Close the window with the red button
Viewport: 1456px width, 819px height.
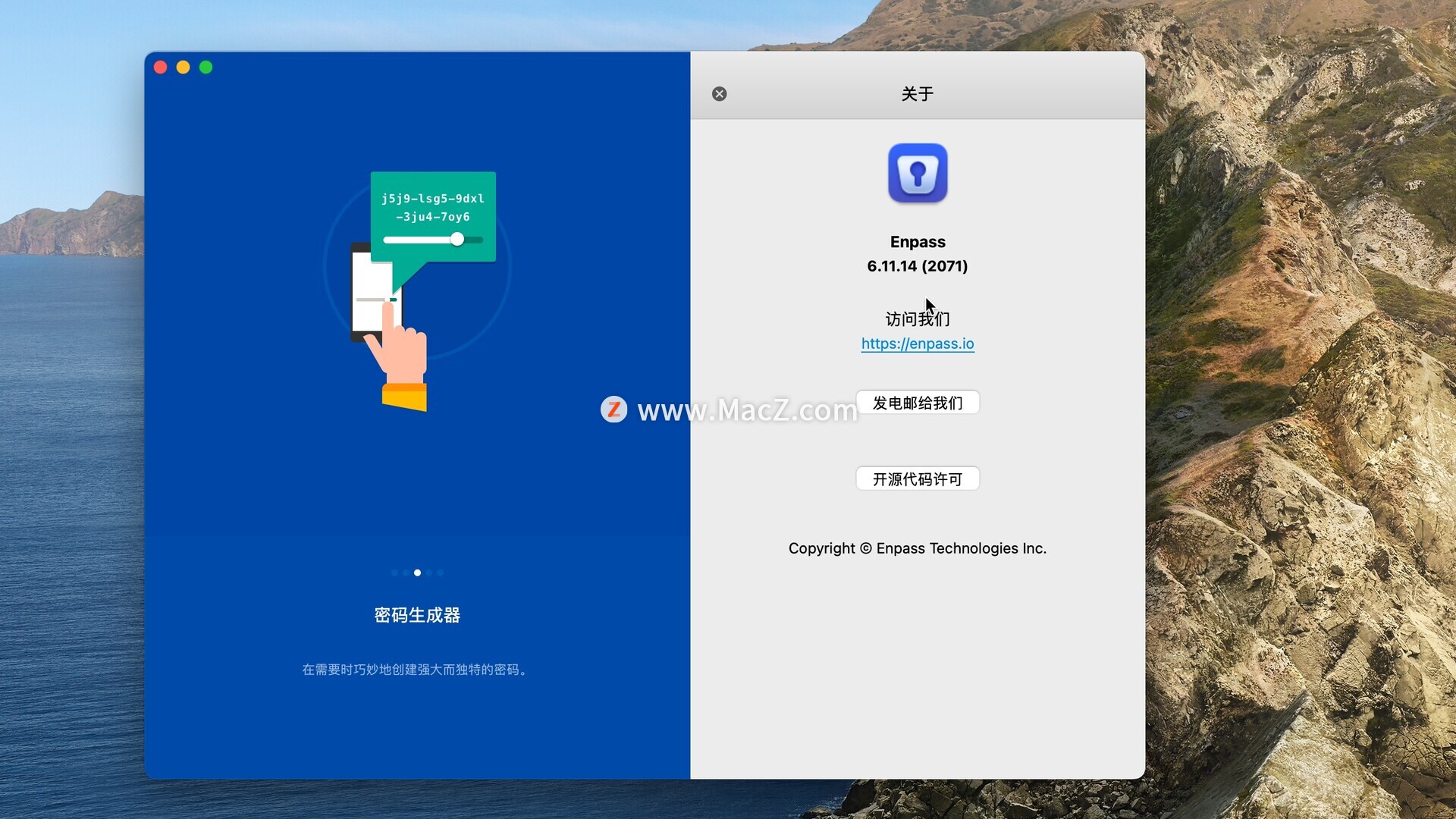tap(161, 67)
